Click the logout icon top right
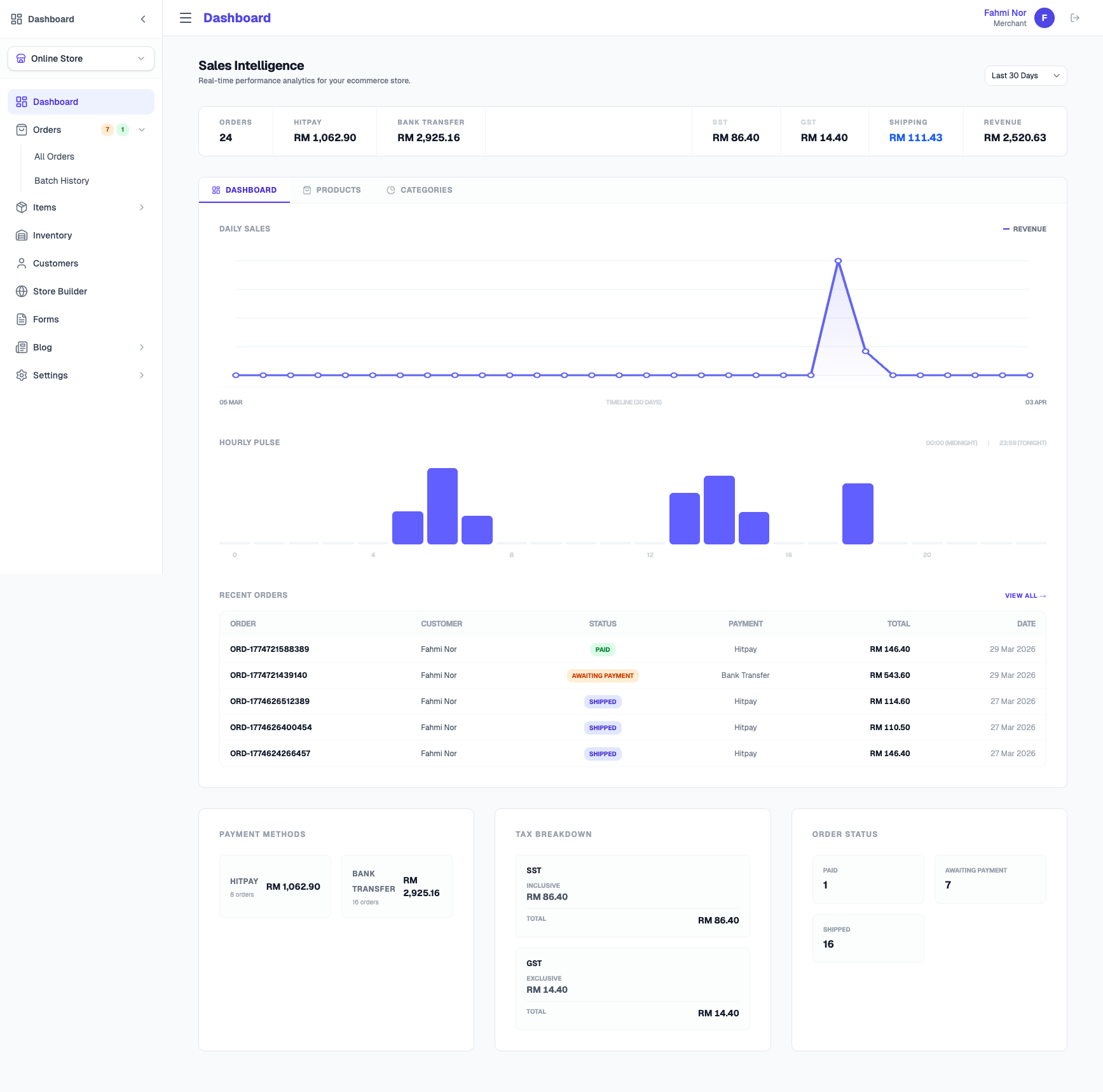 click(x=1076, y=18)
